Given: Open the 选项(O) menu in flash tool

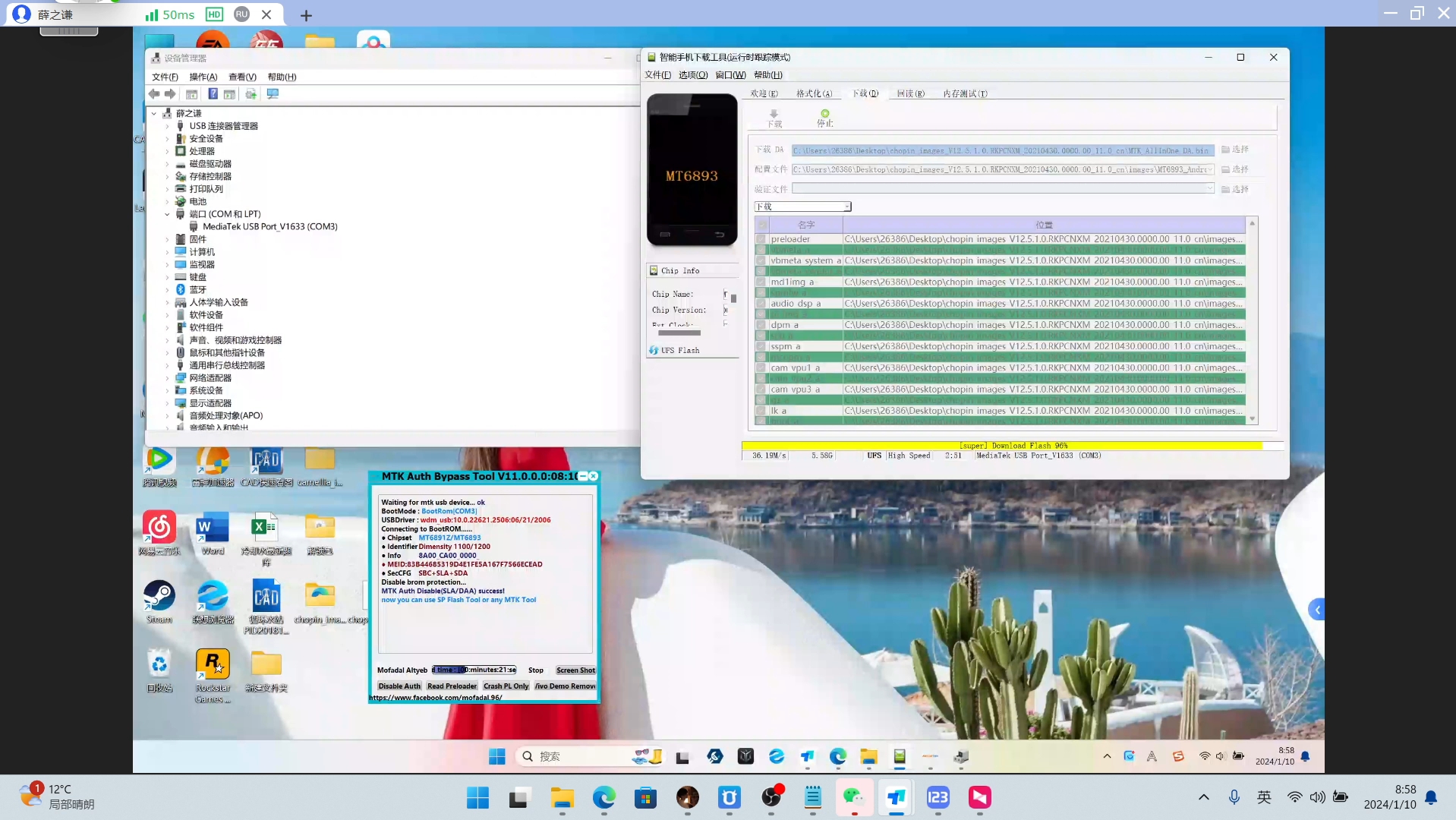Looking at the screenshot, I should (692, 74).
